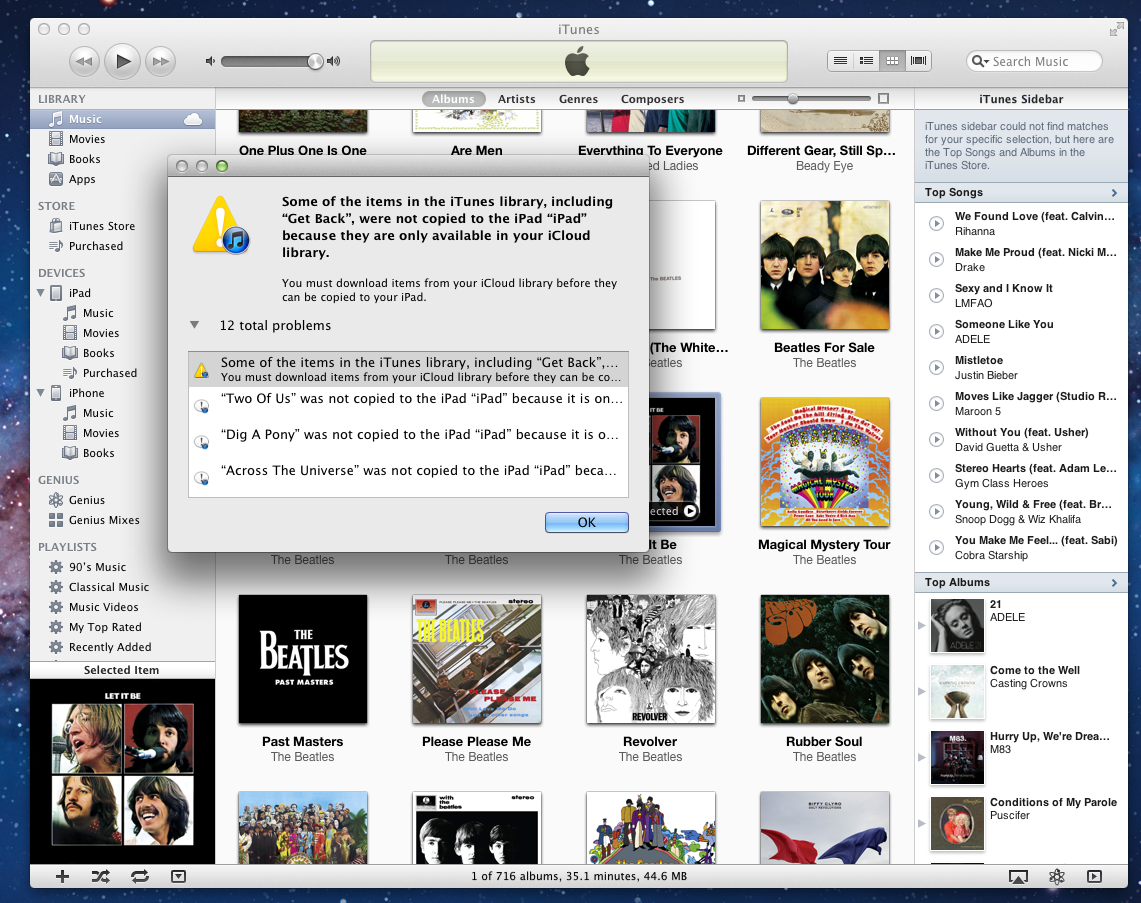This screenshot has width=1141, height=903.
Task: Select the Composers tab
Action: (x=653, y=99)
